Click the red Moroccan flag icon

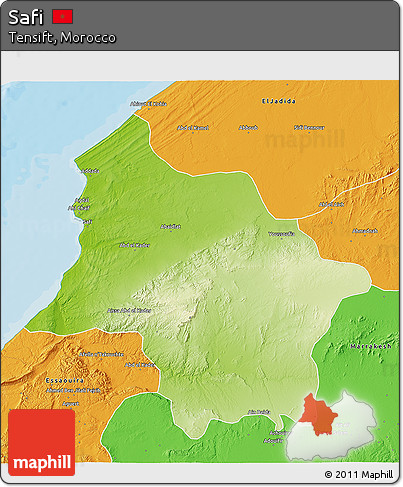[x=62, y=17]
